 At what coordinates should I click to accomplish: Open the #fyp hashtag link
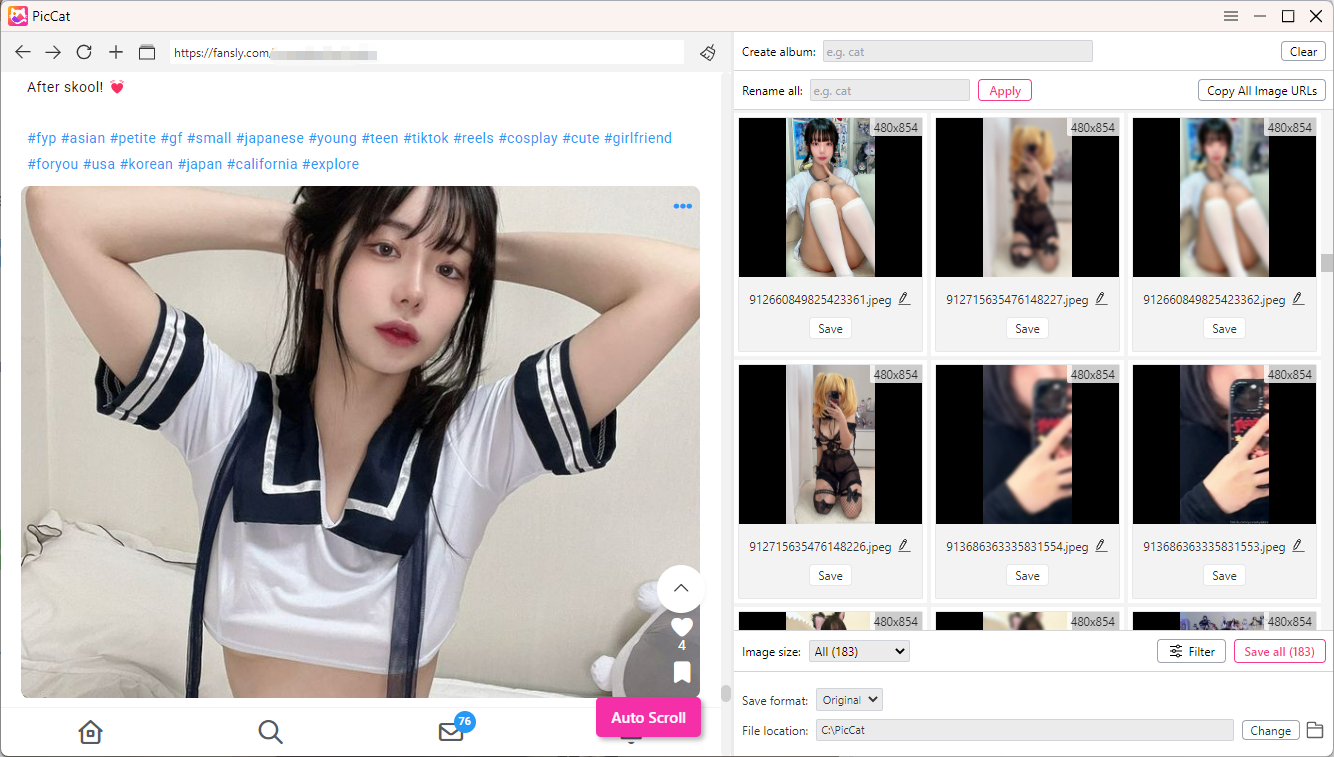point(42,138)
